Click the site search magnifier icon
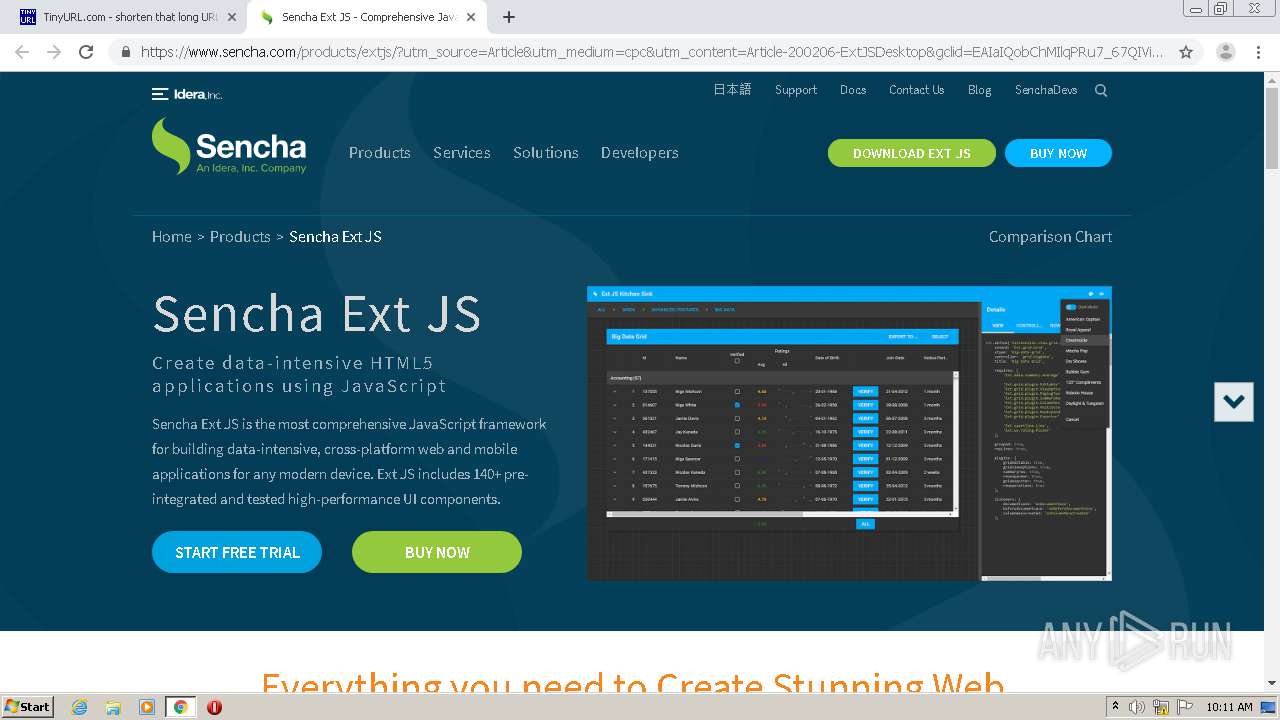Image resolution: width=1280 pixels, height=720 pixels. coord(1101,90)
